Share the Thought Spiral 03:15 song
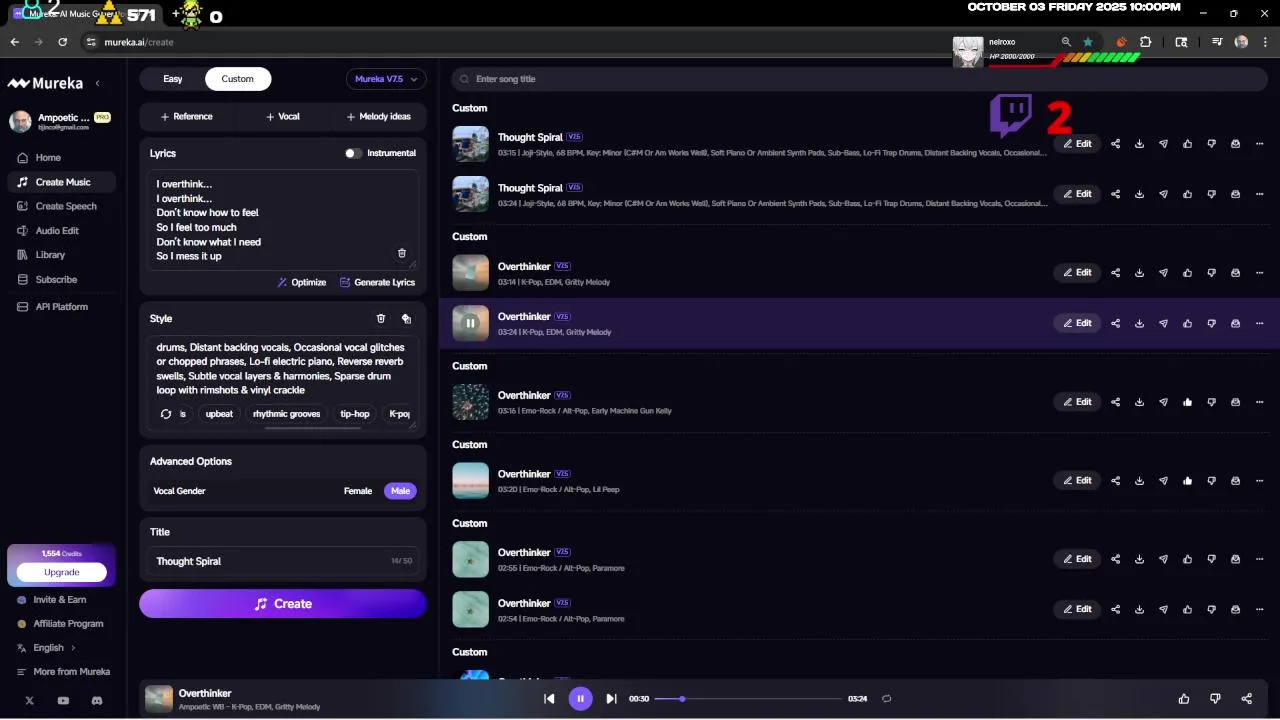Image resolution: width=1280 pixels, height=720 pixels. (1115, 144)
